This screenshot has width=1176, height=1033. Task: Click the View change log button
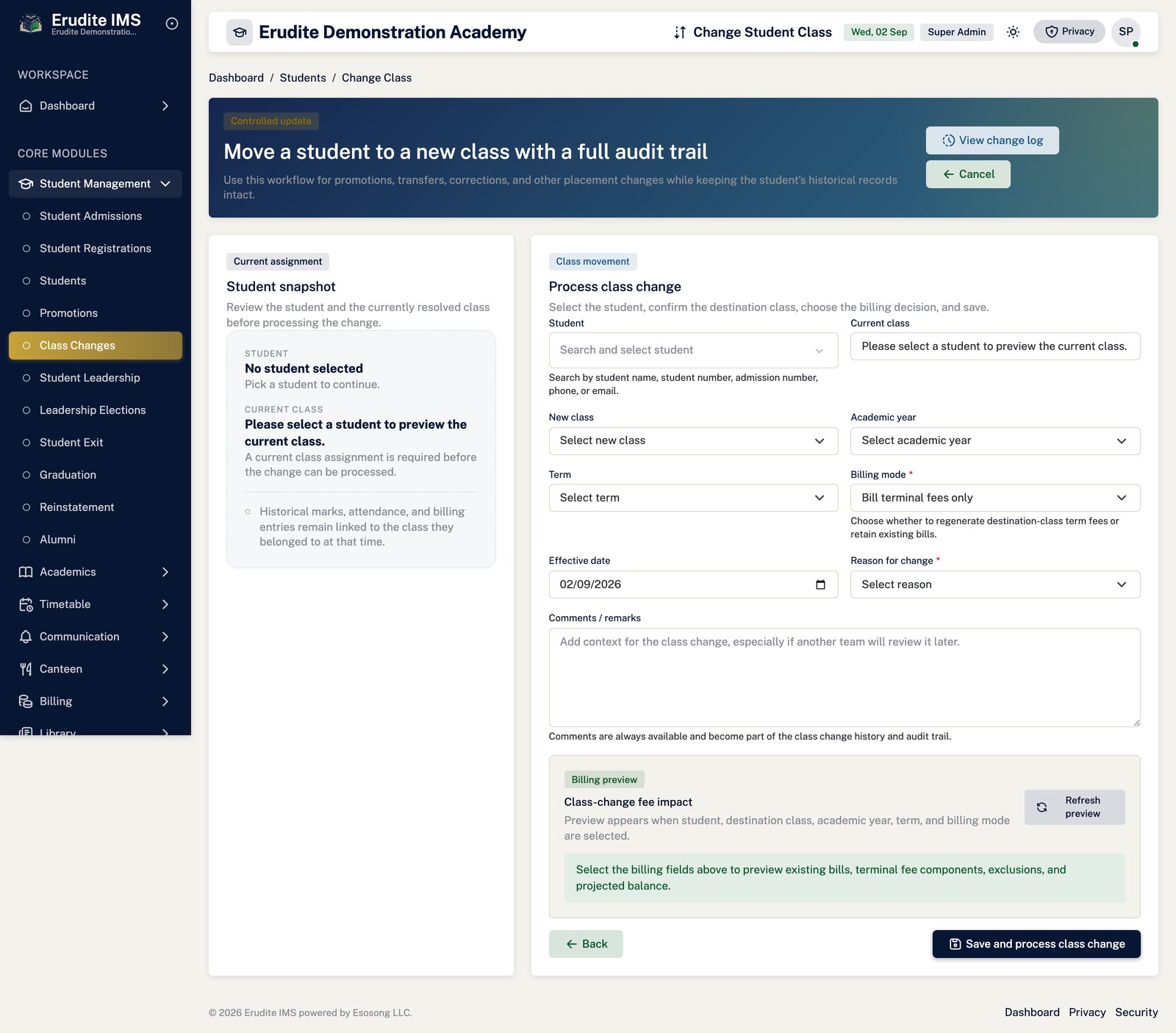coord(992,140)
